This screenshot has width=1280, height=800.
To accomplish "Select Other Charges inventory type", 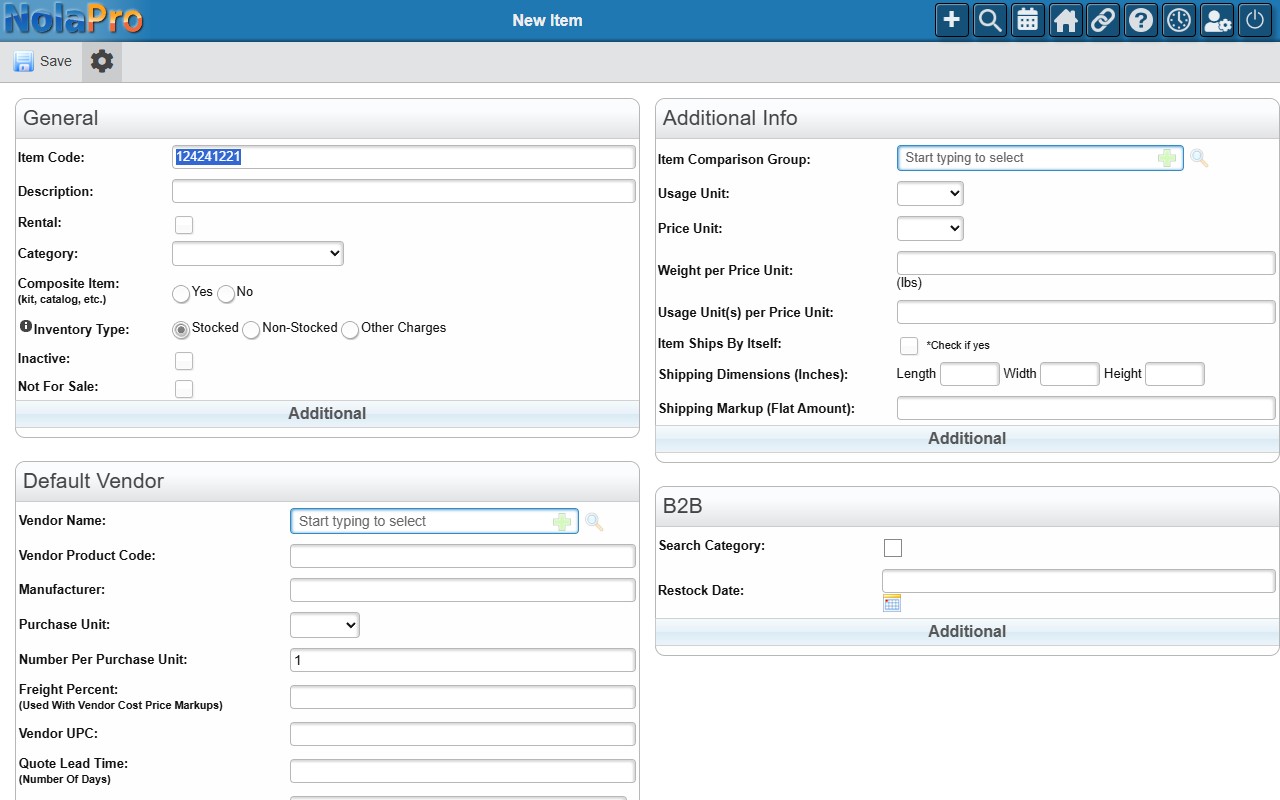I will pos(350,330).
